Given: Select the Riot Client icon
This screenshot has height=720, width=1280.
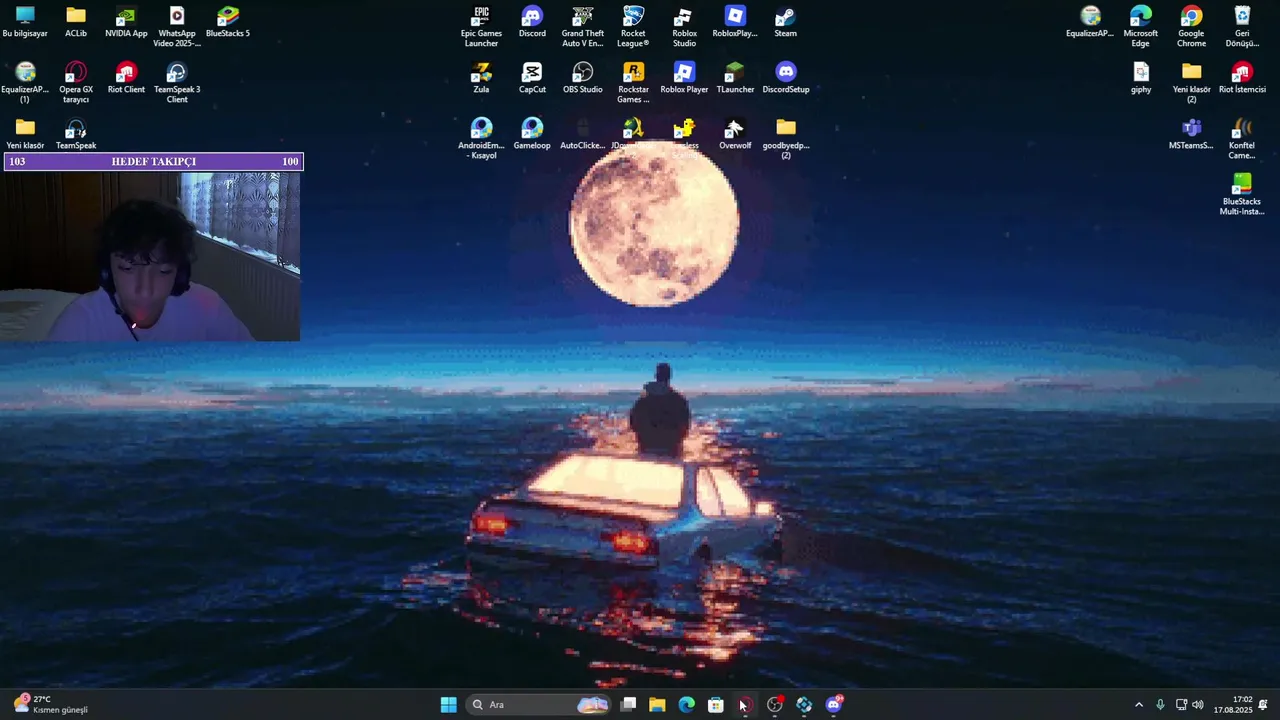Looking at the screenshot, I should [126, 78].
